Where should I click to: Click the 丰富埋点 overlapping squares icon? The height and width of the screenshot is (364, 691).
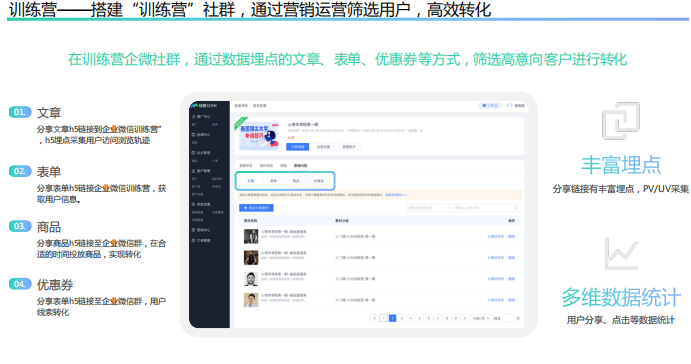pyautogui.click(x=621, y=121)
